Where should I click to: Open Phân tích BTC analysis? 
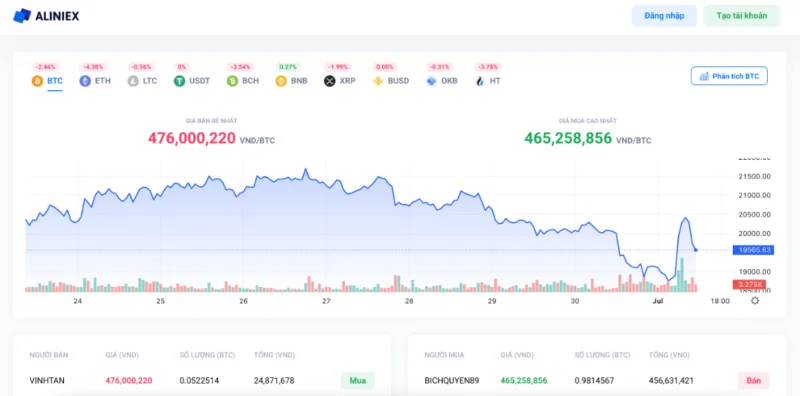click(x=729, y=76)
